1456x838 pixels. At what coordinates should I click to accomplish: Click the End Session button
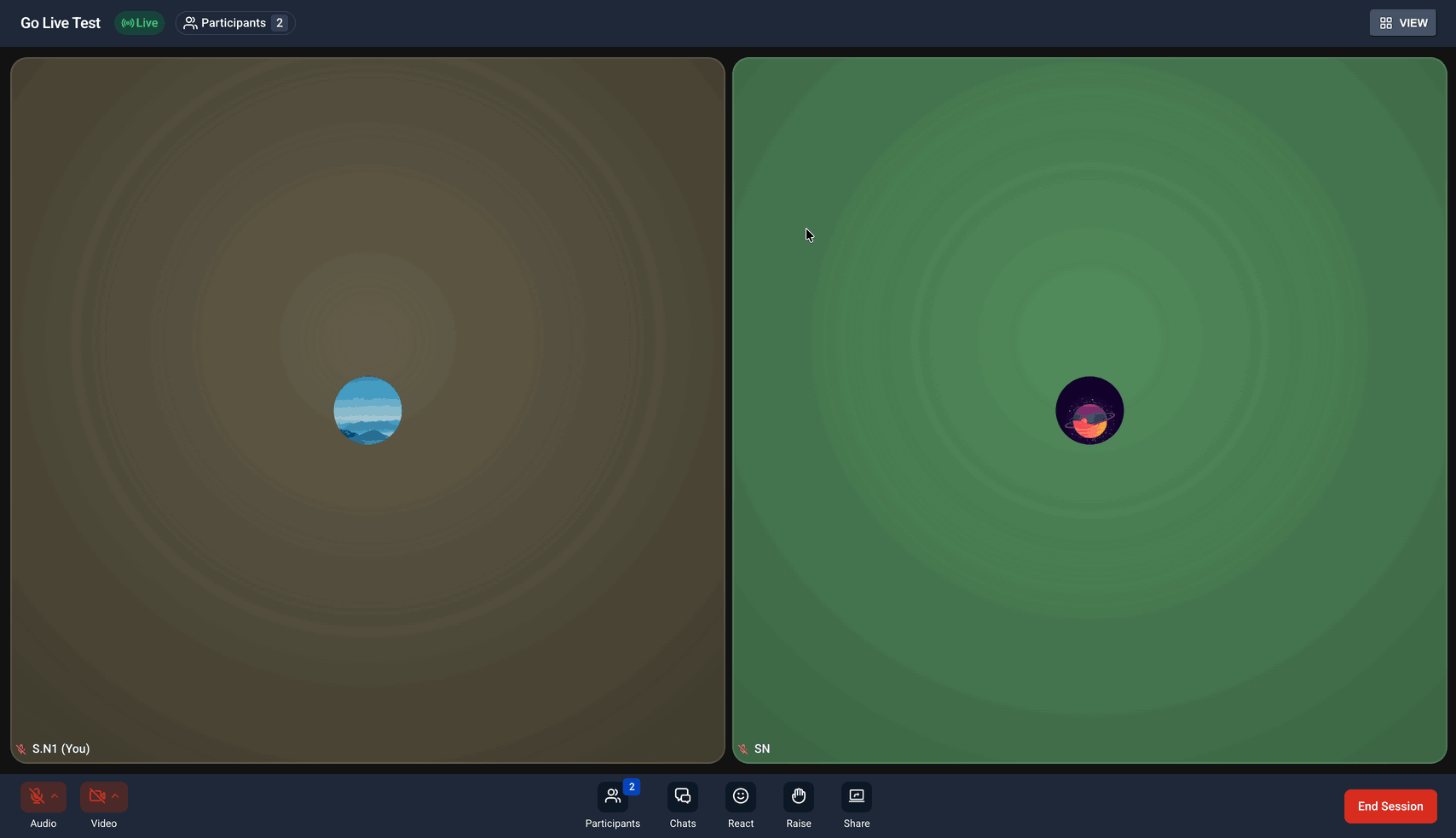click(x=1390, y=806)
